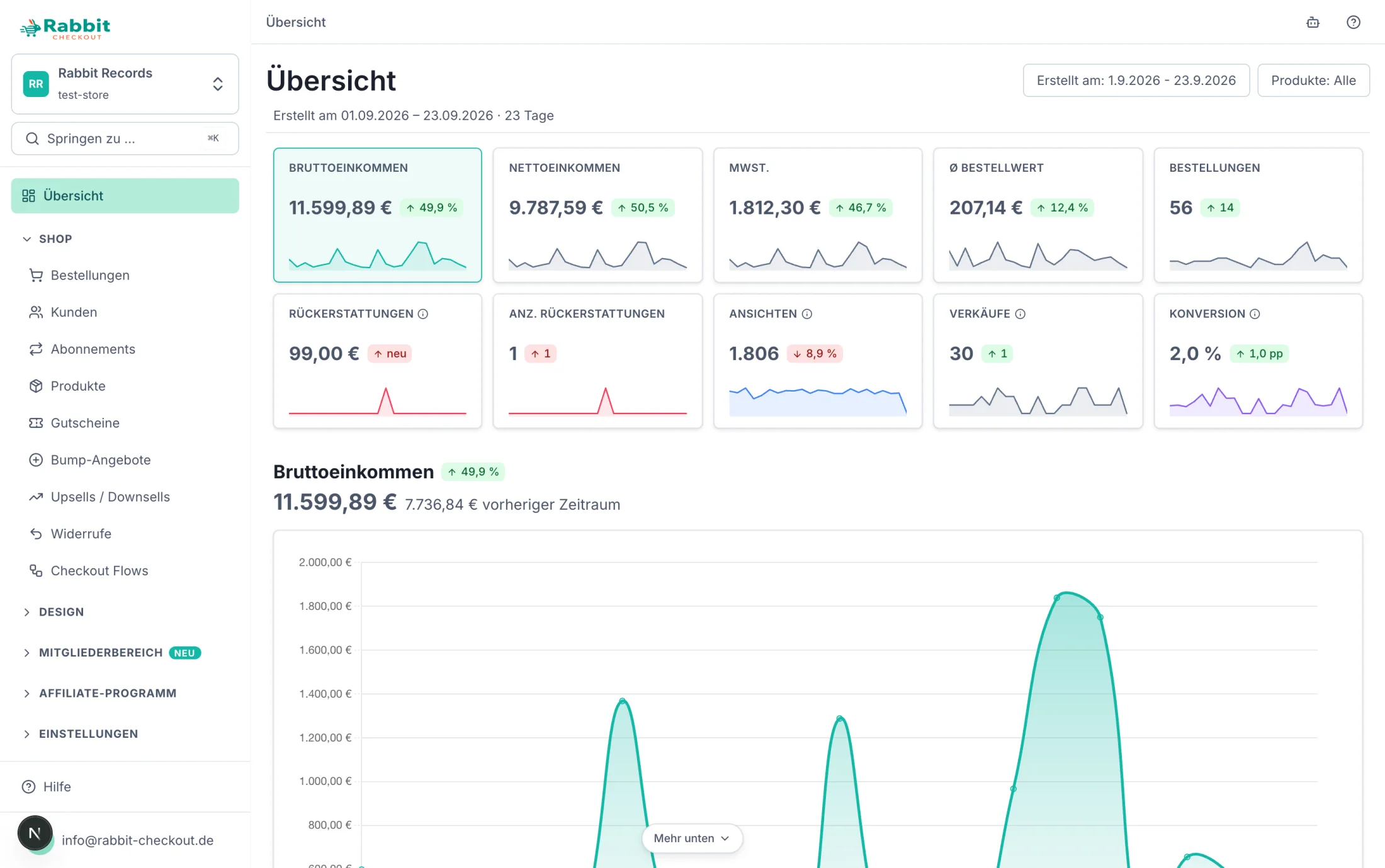This screenshot has width=1385, height=868.
Task: Click the Mehr unten button
Action: click(x=692, y=838)
